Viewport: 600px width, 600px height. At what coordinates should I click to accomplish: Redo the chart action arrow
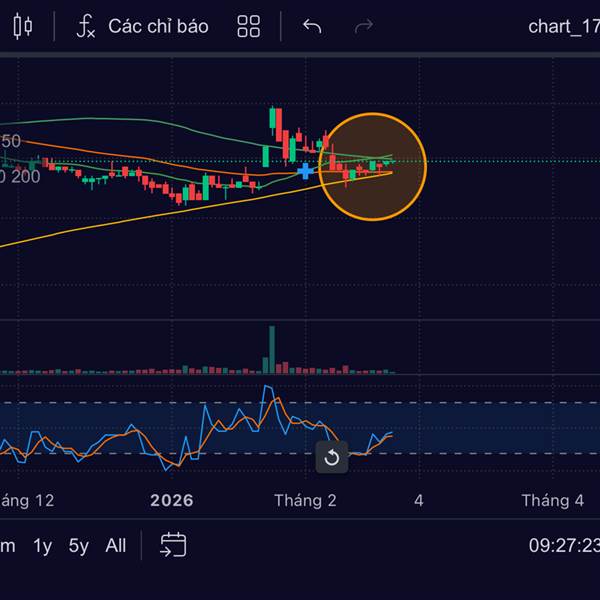coord(364,26)
